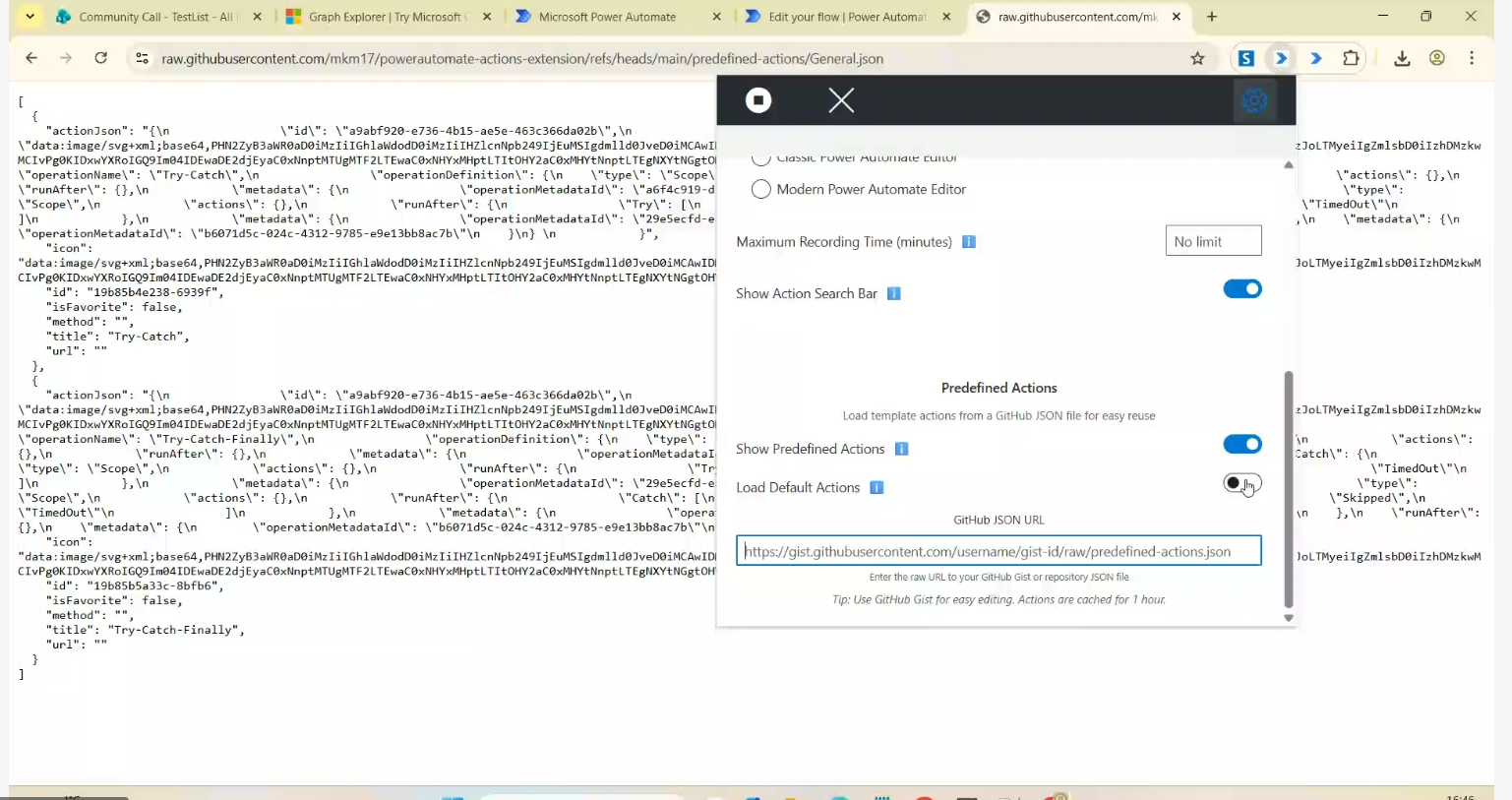Switch to Graph Explorer tab
Viewport: 1512px width, 800px height.
pos(386,17)
